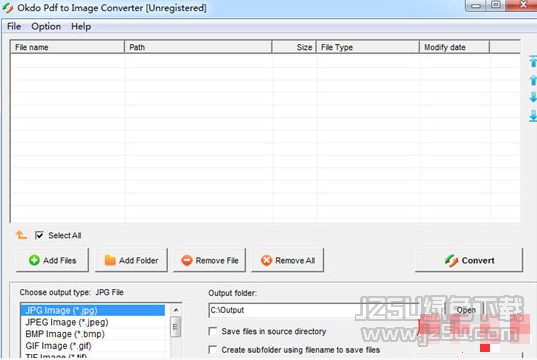
Task: Click the Add Files button
Action: click(52, 260)
